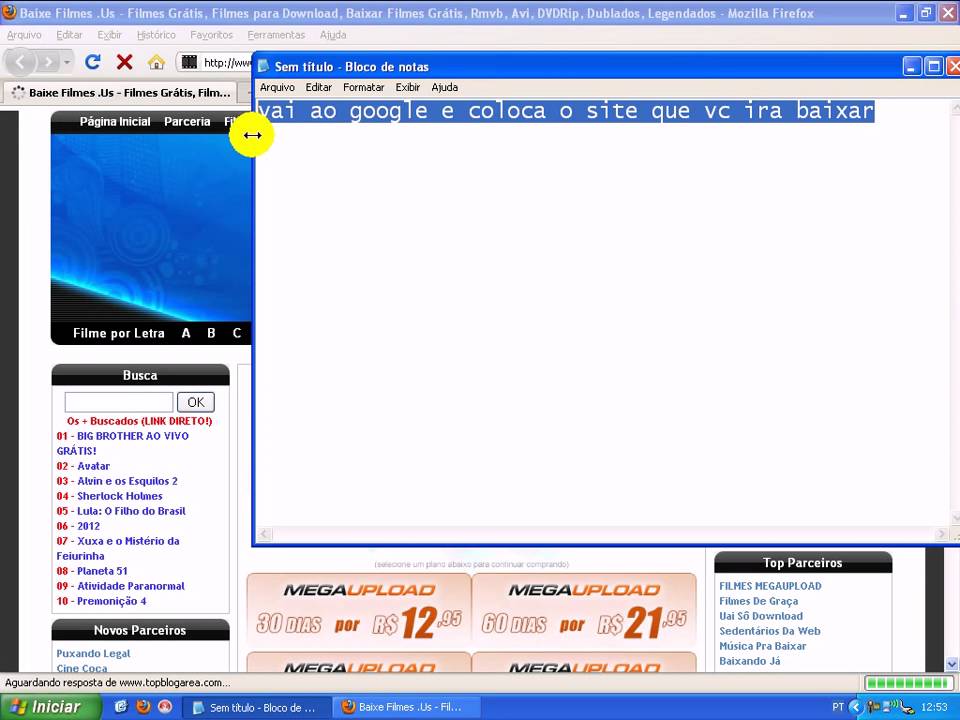This screenshot has width=960, height=720.
Task: Open the navigation history dropdown arrow in Firefox
Action: (67, 62)
